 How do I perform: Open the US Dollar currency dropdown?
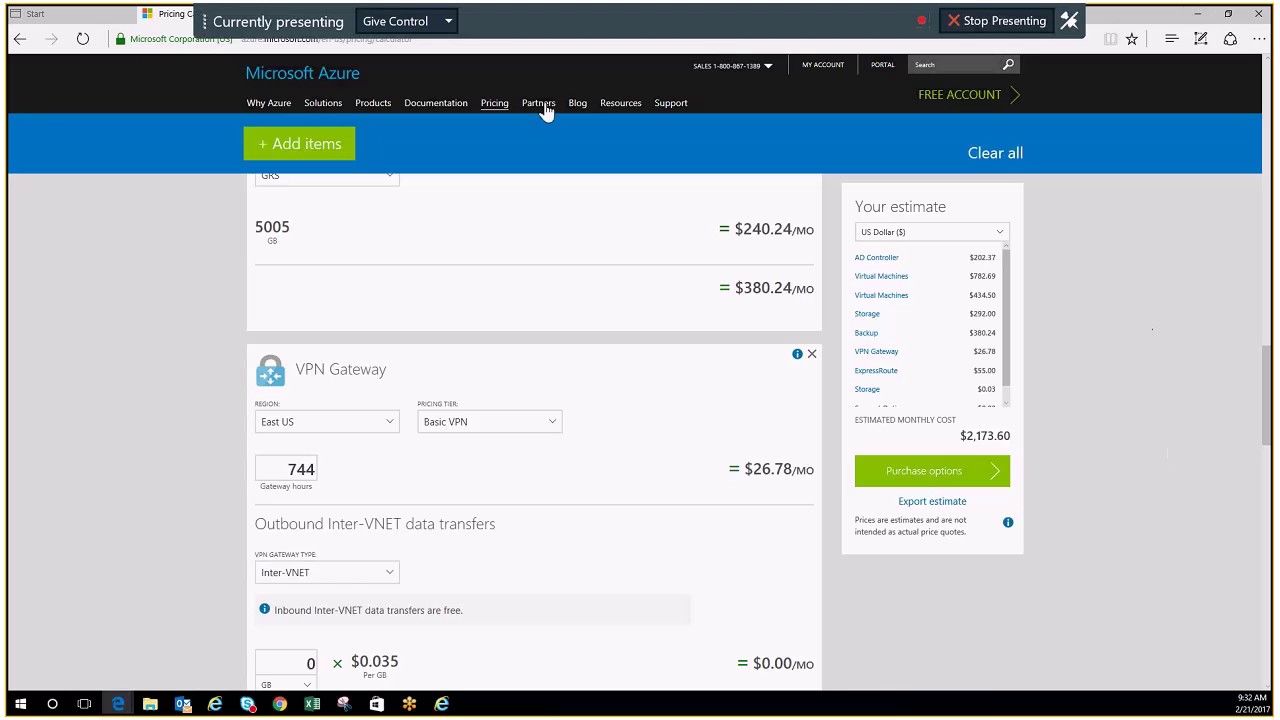point(931,232)
